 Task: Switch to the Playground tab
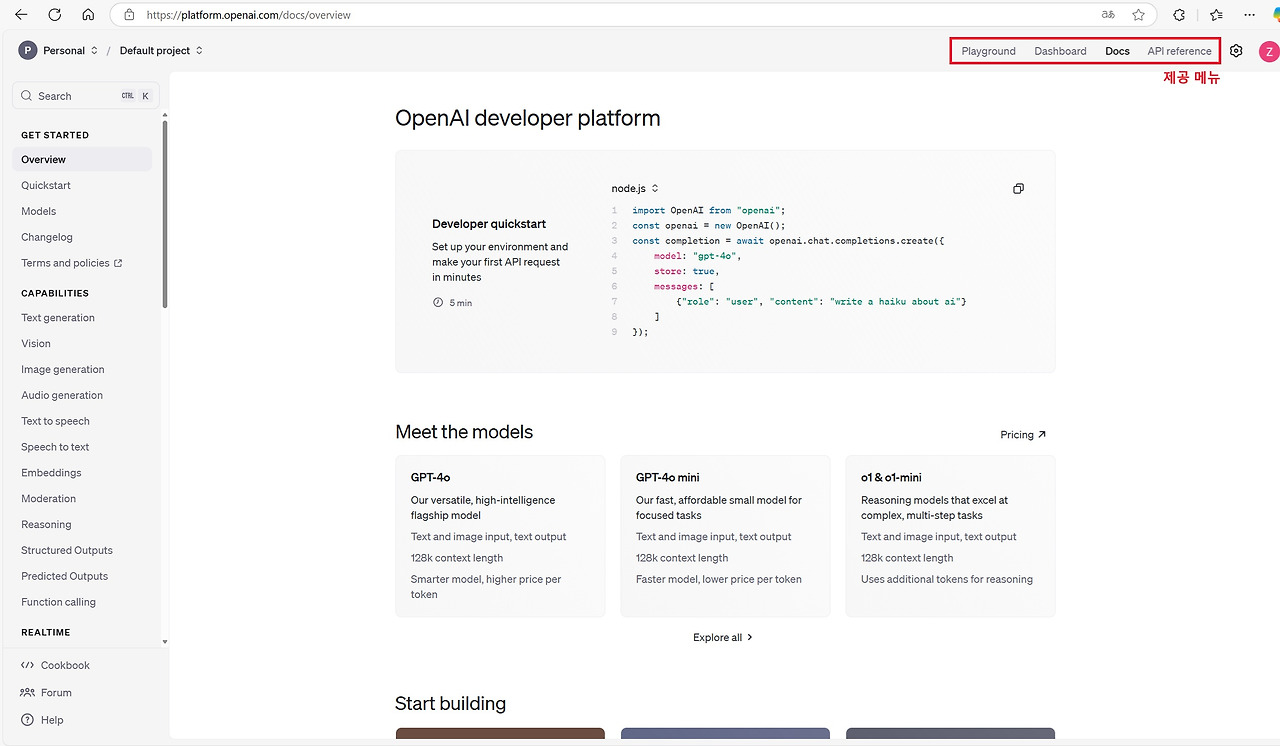tap(988, 51)
